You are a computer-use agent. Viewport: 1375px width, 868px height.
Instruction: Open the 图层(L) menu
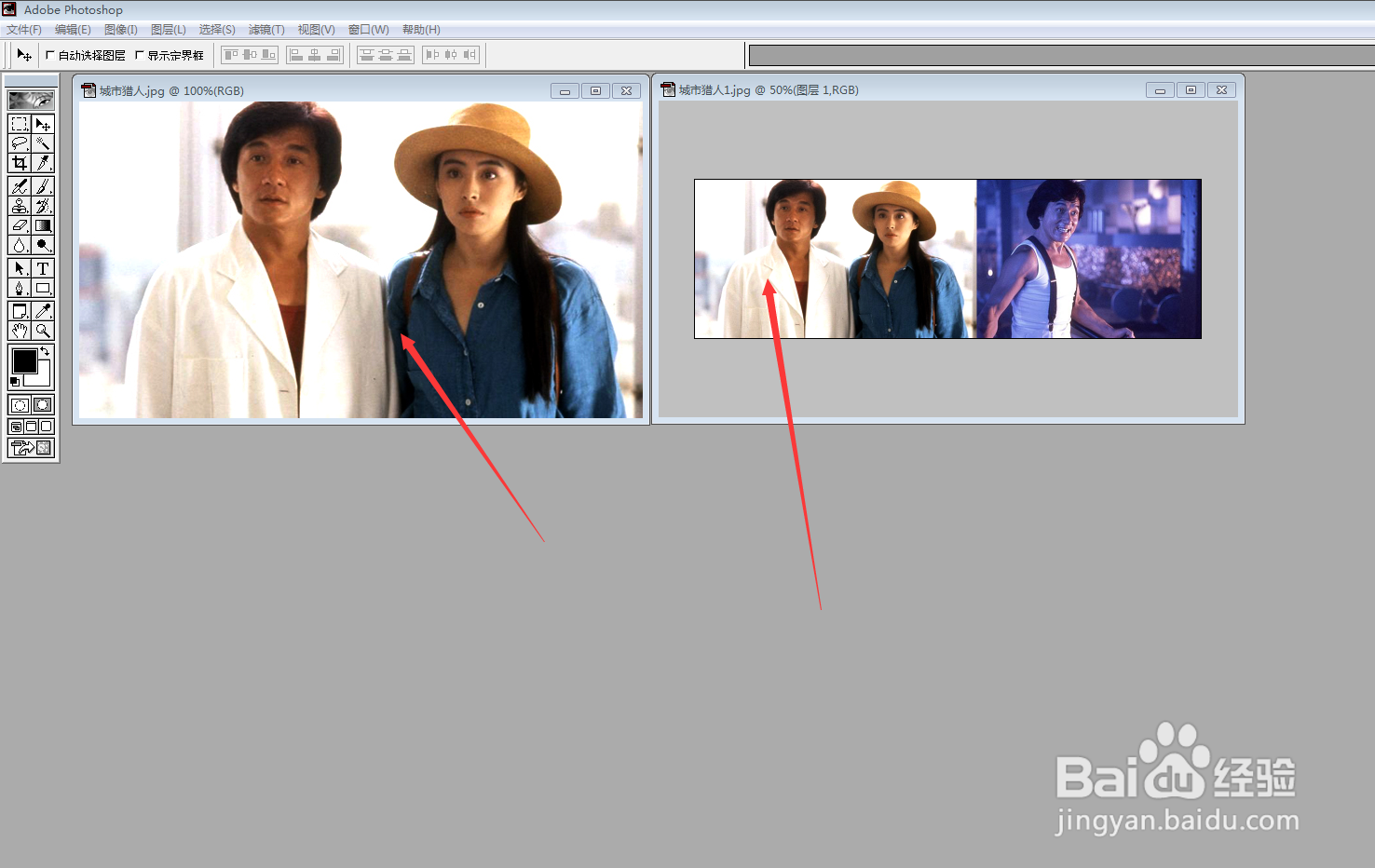[169, 30]
